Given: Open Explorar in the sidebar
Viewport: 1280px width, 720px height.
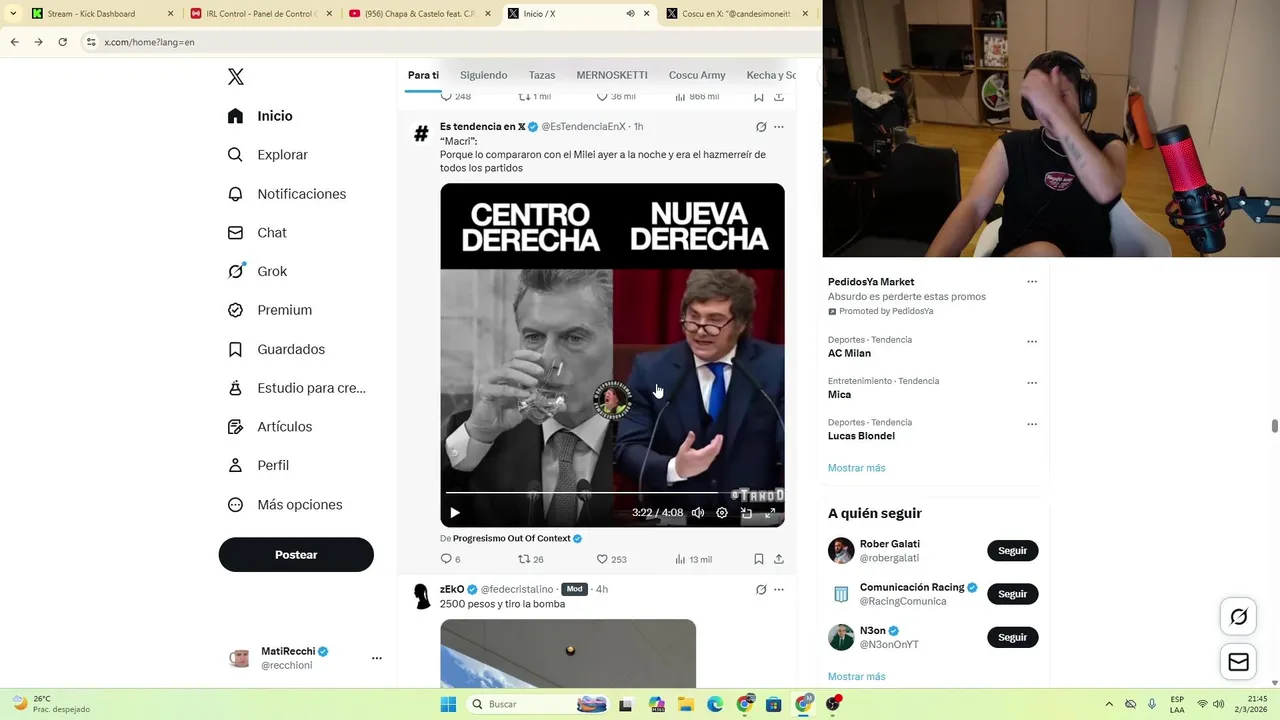Looking at the screenshot, I should point(267,155).
